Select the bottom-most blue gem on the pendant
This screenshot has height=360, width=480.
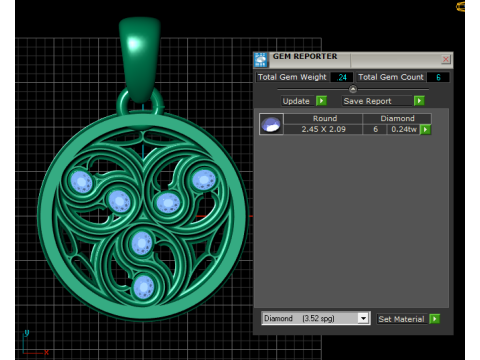pos(144,287)
